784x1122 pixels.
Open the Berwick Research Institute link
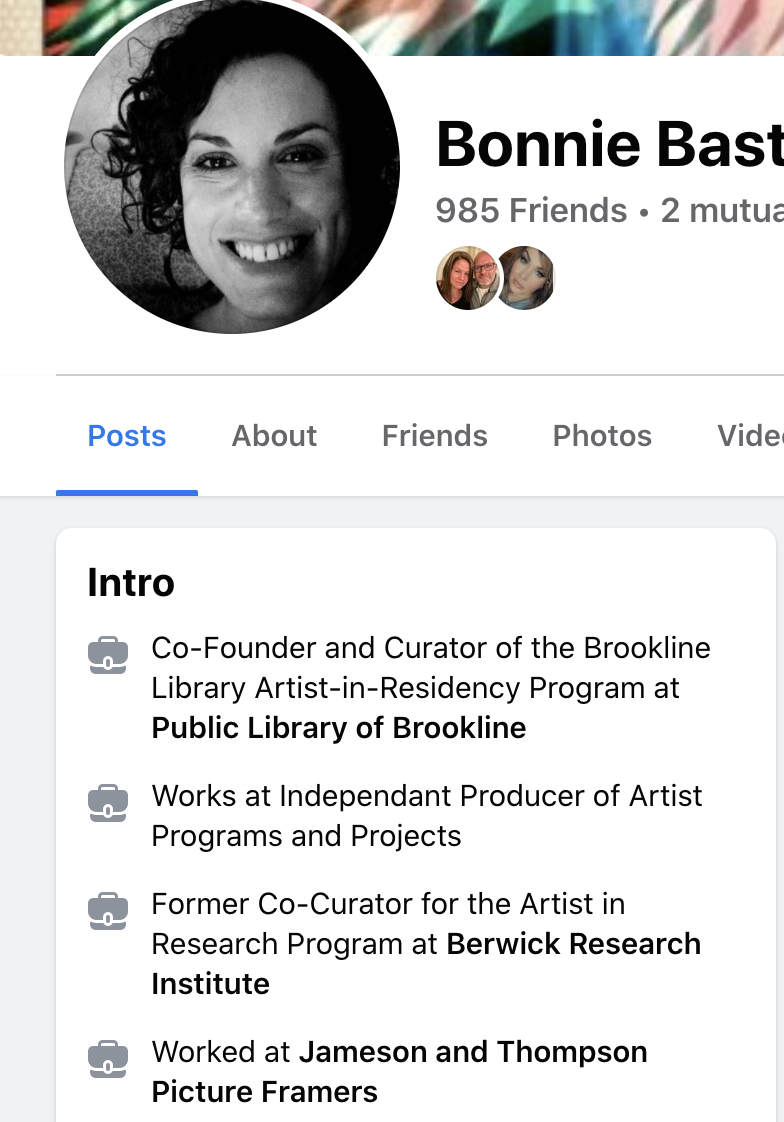[x=573, y=944]
